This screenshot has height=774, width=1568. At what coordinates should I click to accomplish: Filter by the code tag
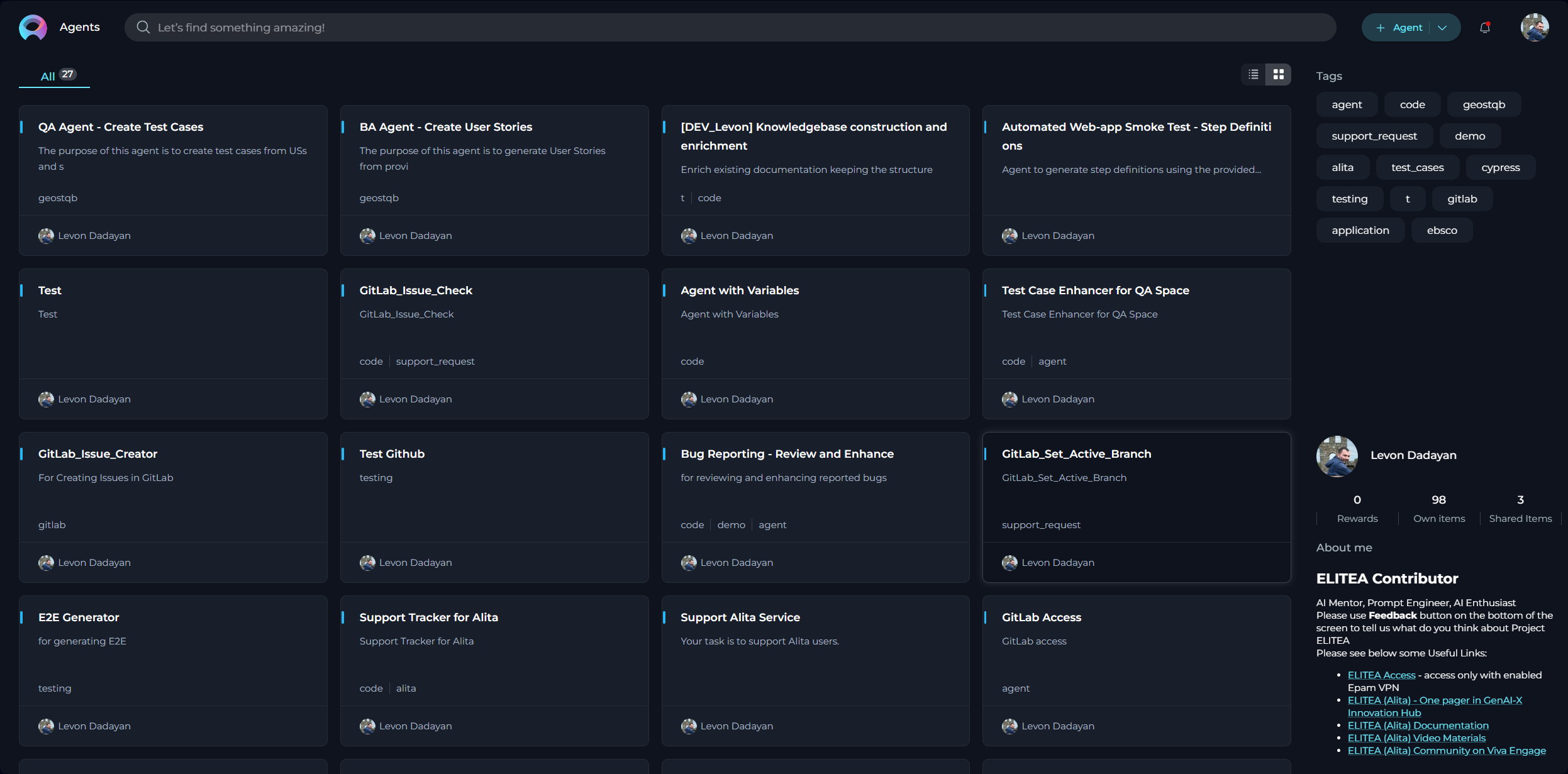pyautogui.click(x=1412, y=105)
